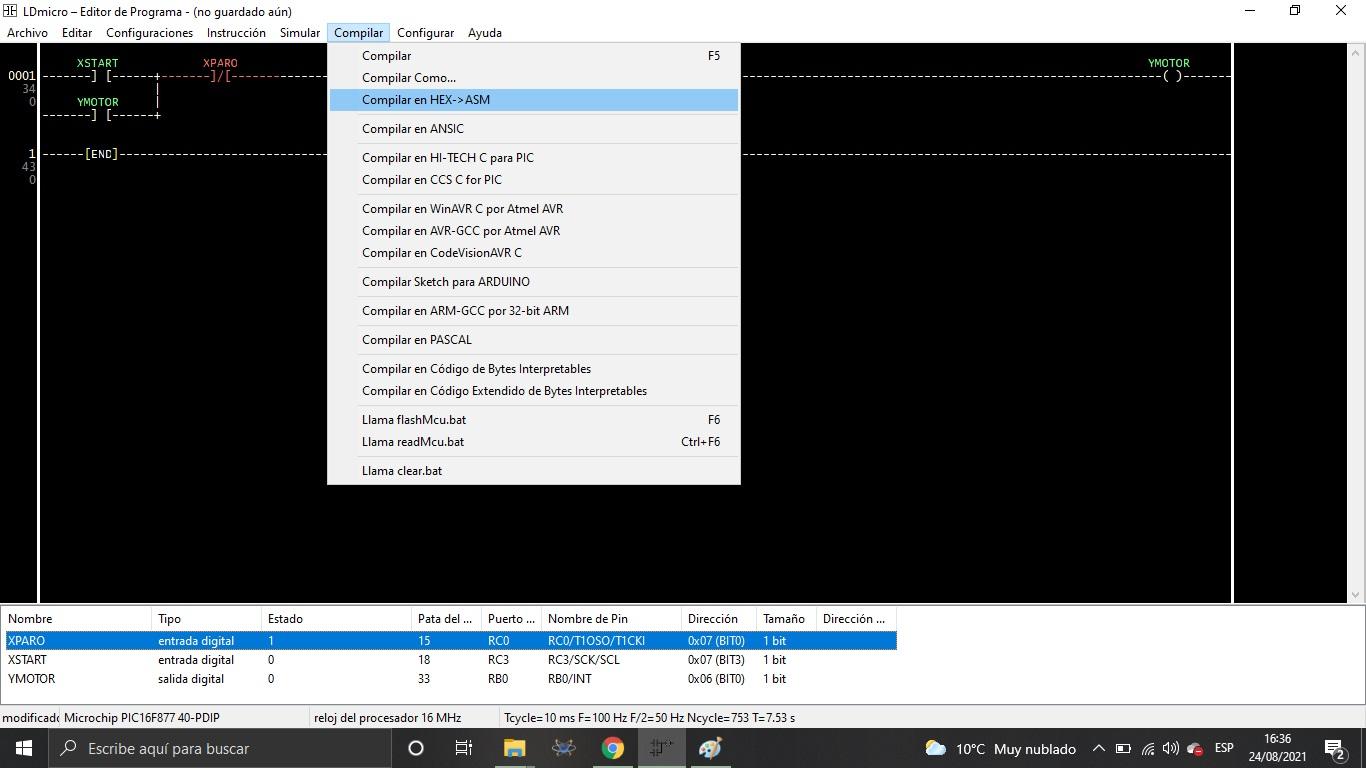Screen dimensions: 1366x768
Task: Click the Tamaño column header
Action: (x=788, y=619)
